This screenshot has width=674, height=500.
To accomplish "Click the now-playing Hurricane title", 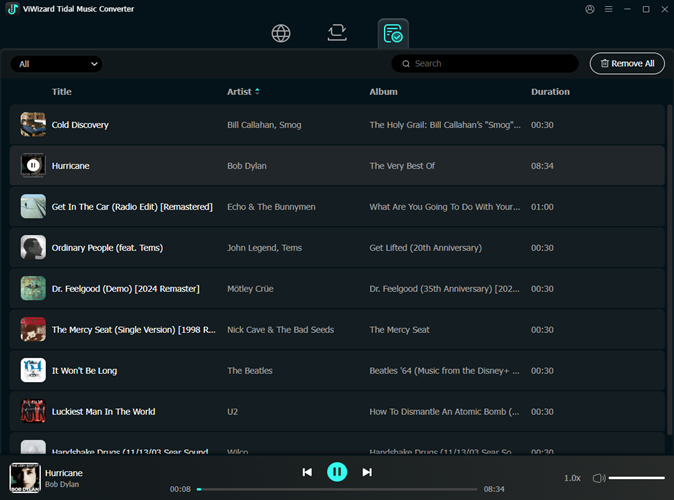I will click(x=64, y=473).
